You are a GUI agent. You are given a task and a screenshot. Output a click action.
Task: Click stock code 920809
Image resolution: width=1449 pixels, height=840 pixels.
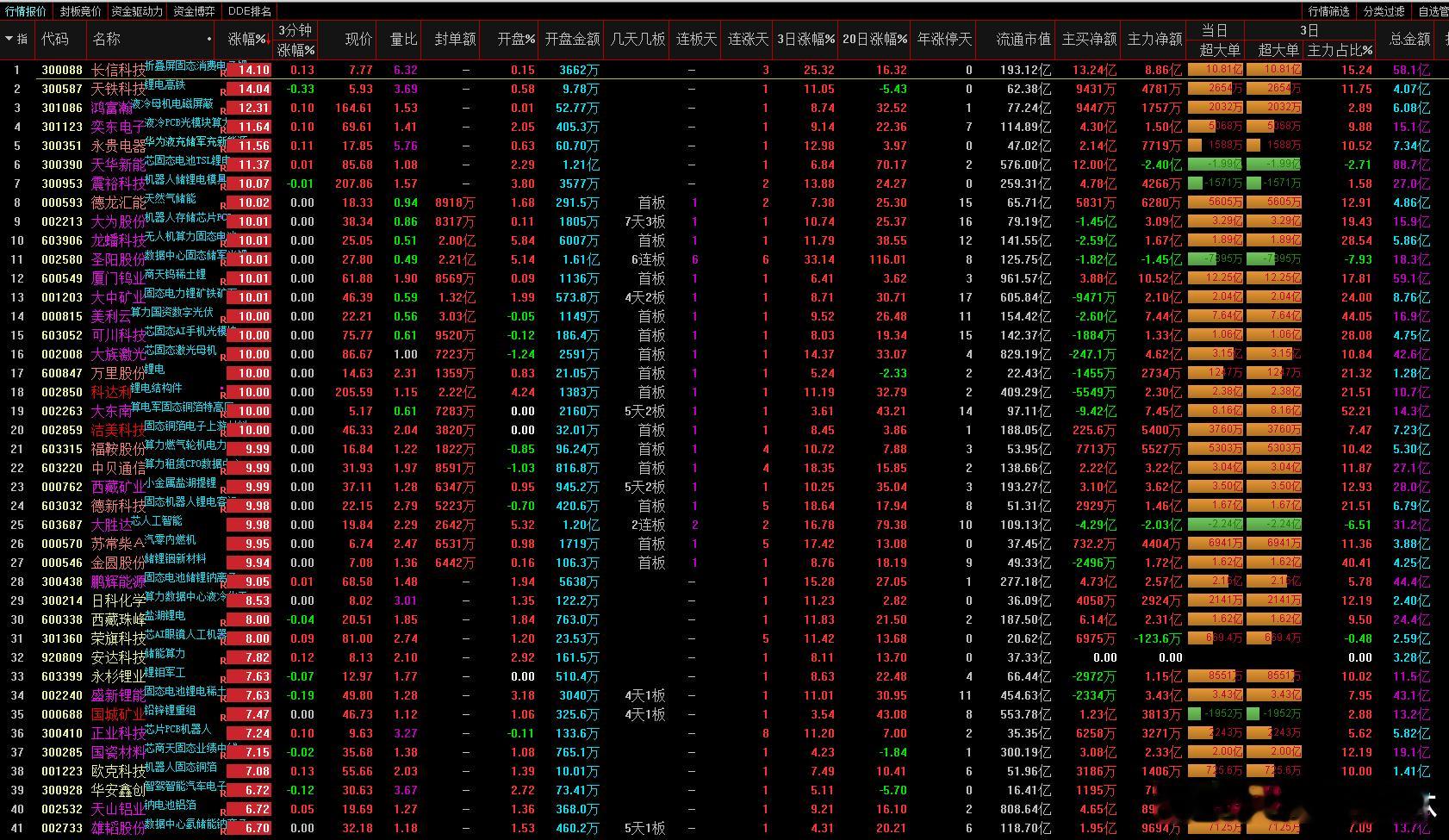62,657
